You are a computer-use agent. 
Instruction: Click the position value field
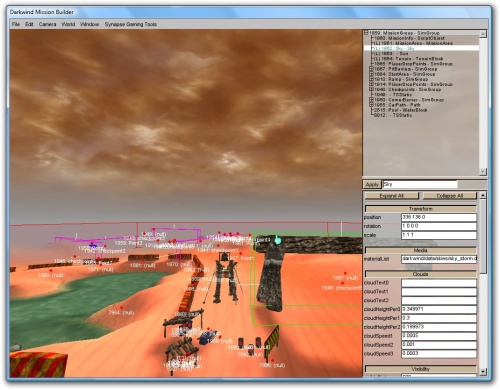tap(439, 217)
